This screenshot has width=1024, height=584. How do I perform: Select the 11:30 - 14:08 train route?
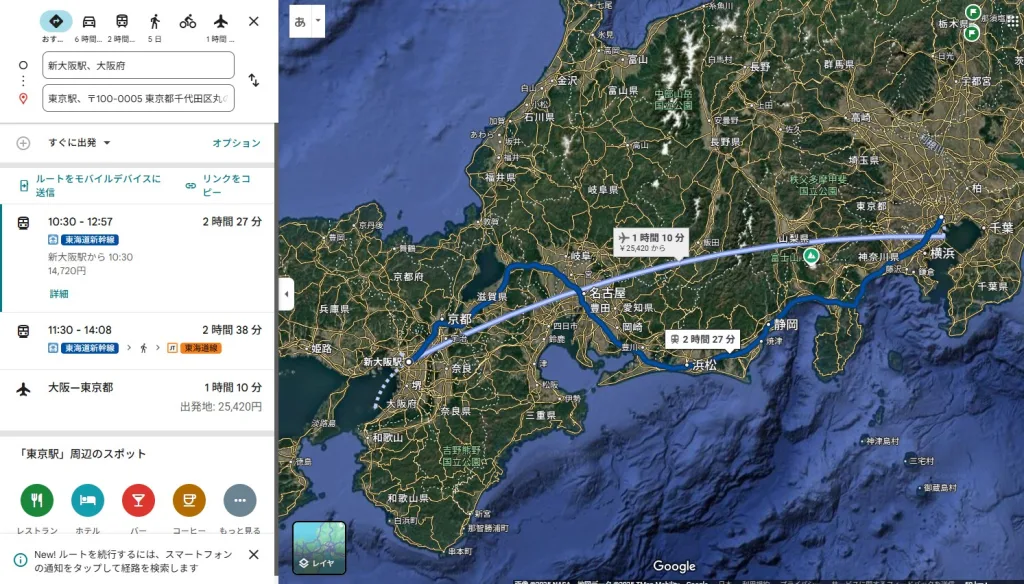tap(138, 340)
